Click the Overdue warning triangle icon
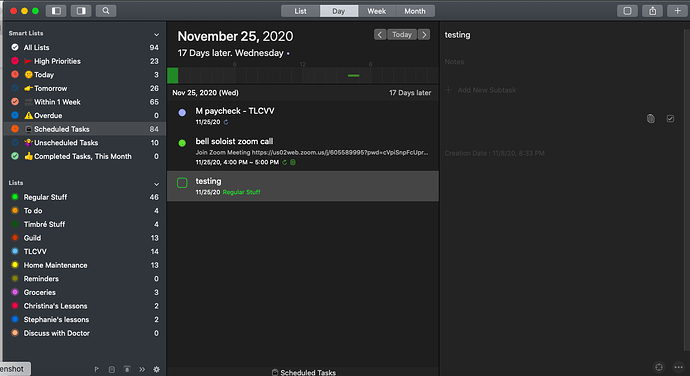The image size is (690, 376). click(x=29, y=115)
